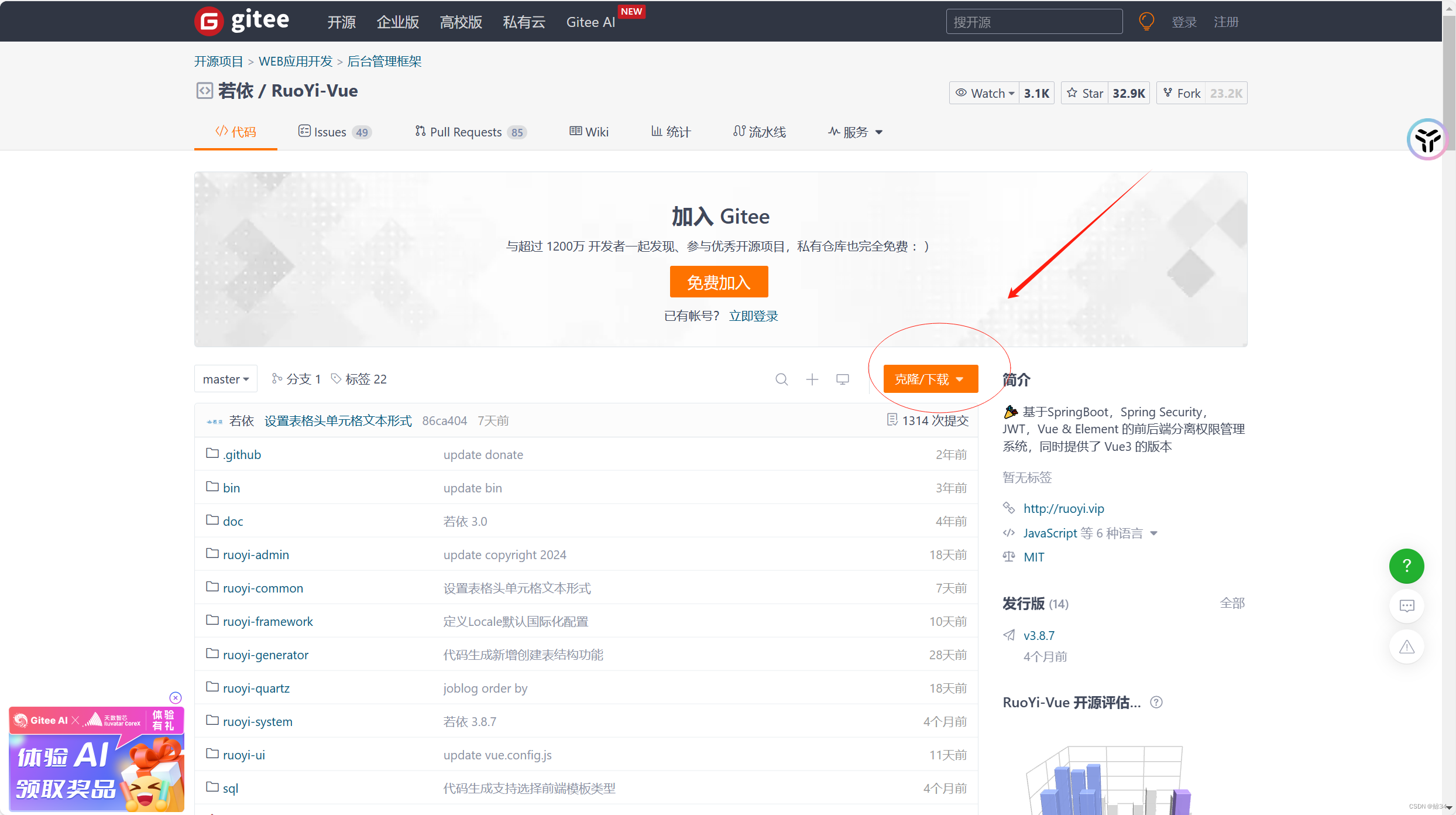Expand the master branch selector
The height and width of the screenshot is (815, 1456).
point(226,379)
